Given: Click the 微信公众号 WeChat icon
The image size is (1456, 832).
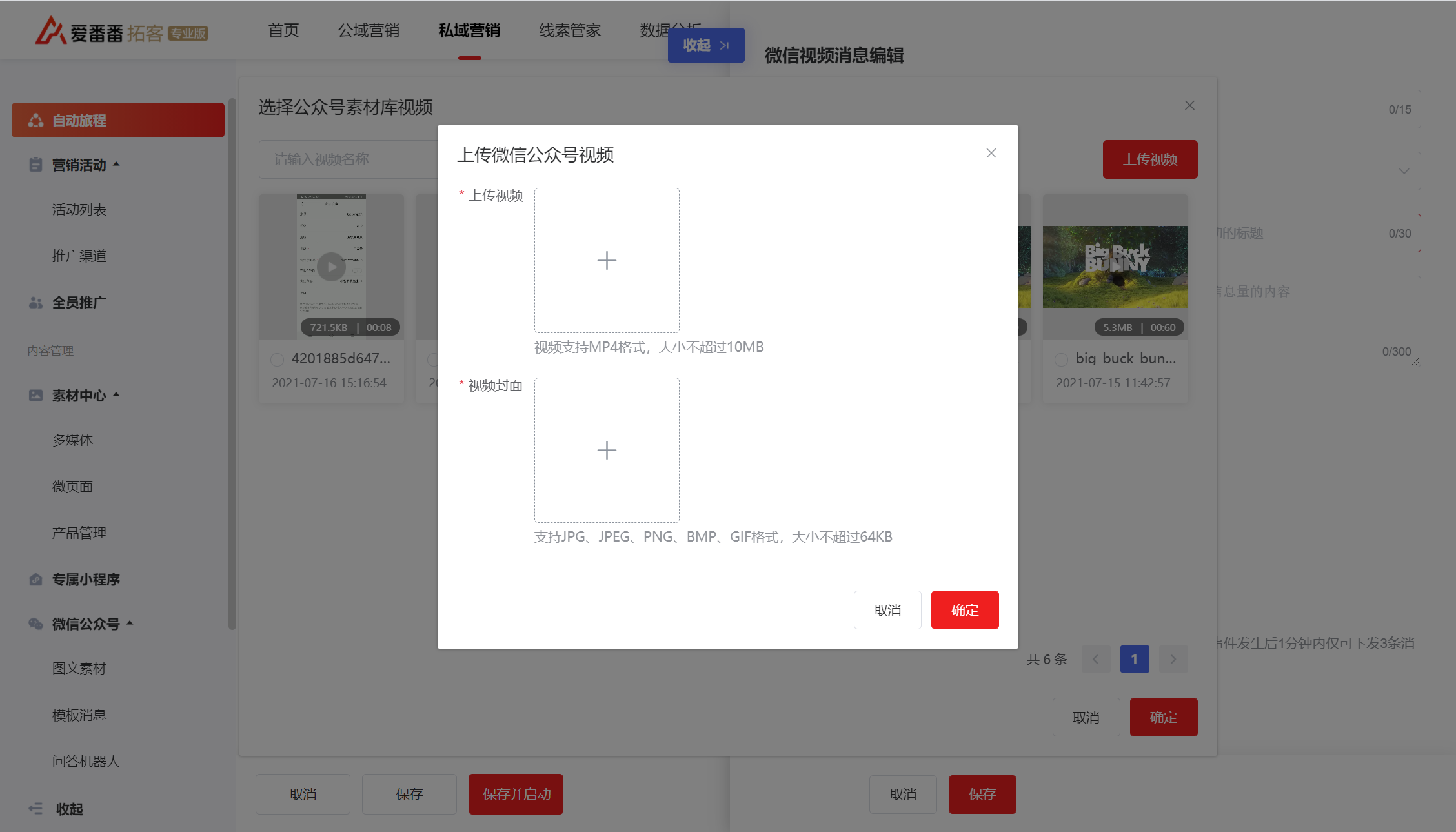Looking at the screenshot, I should tap(36, 624).
